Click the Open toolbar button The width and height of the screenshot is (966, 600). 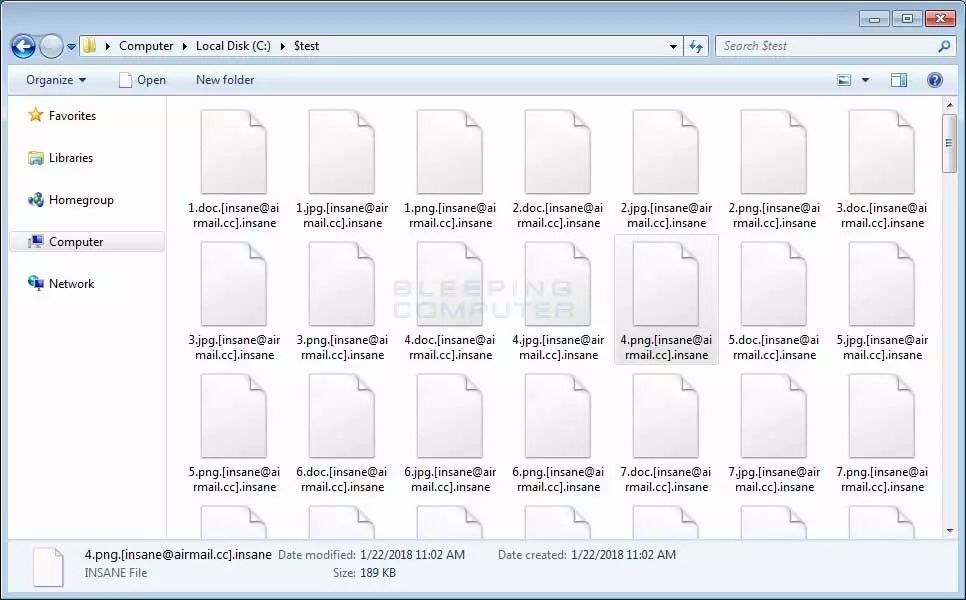pyautogui.click(x=142, y=80)
